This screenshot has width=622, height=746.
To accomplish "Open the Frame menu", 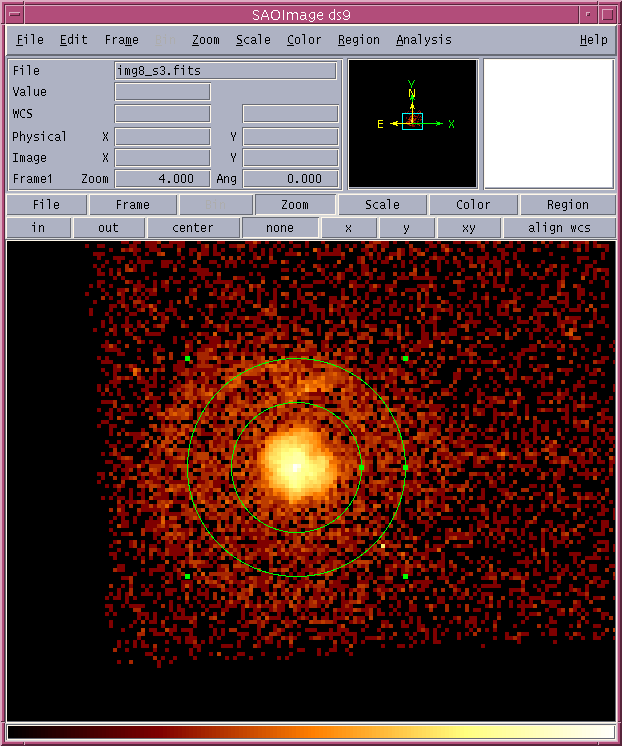I will tap(121, 39).
